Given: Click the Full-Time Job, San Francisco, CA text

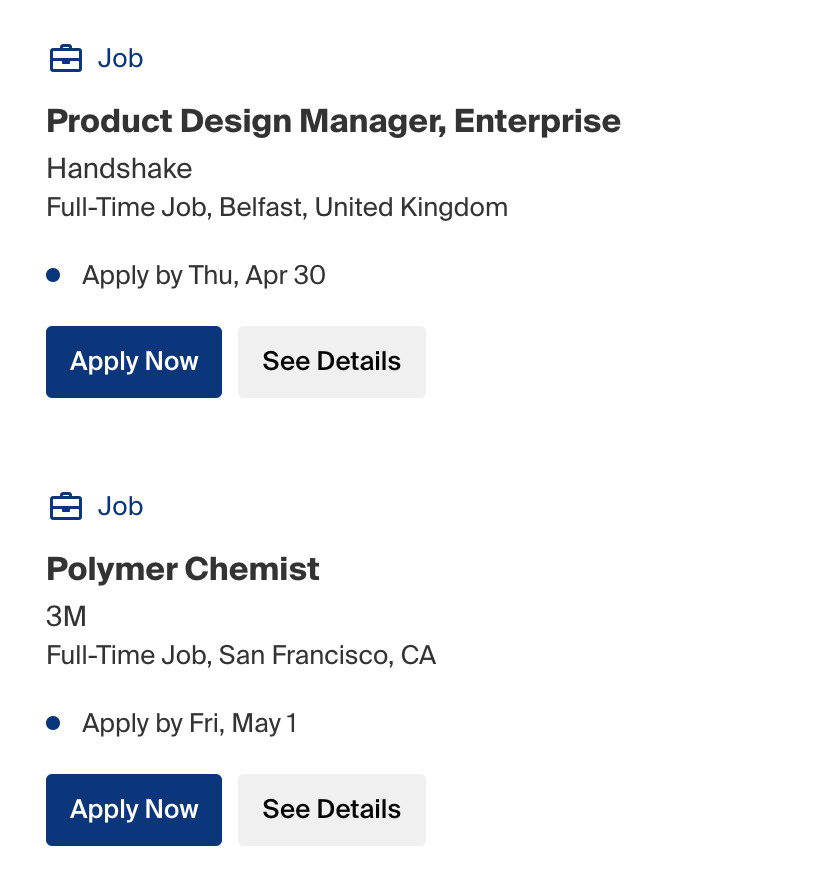Looking at the screenshot, I should point(241,656).
